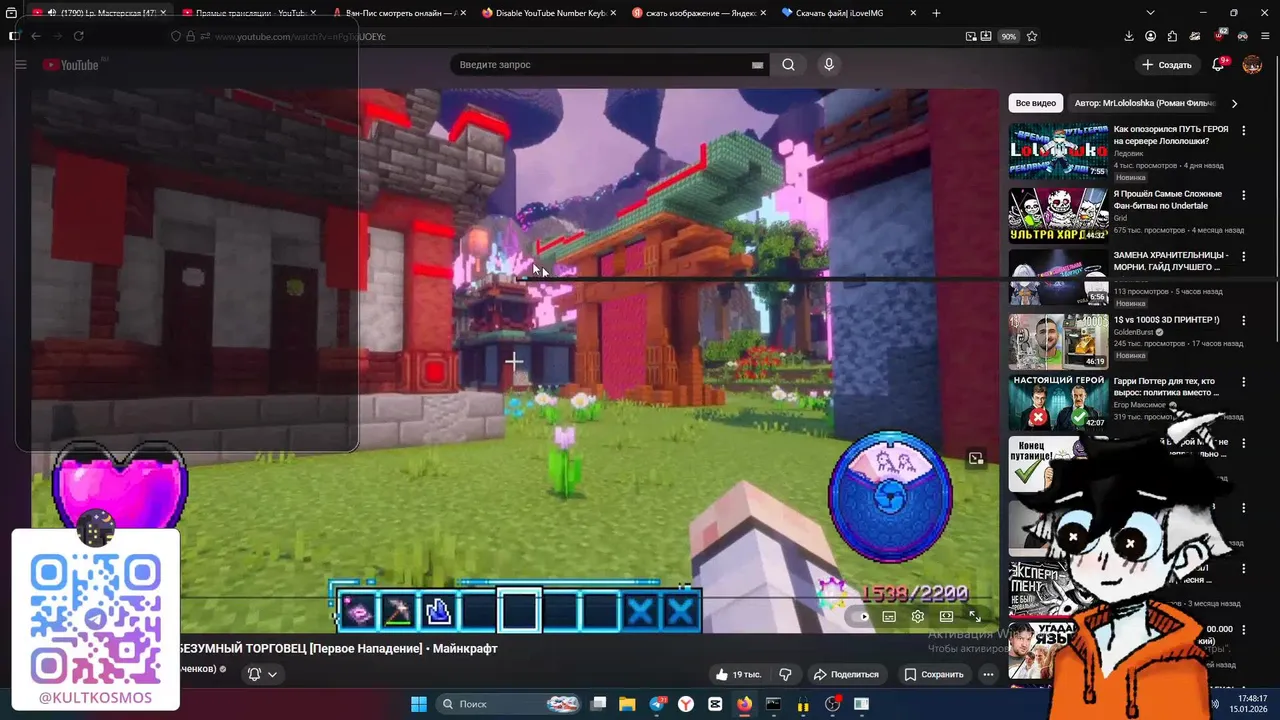This screenshot has height=720, width=1280.
Task: Switch to the сжать изображение Яндекс tab
Action: 696,13
